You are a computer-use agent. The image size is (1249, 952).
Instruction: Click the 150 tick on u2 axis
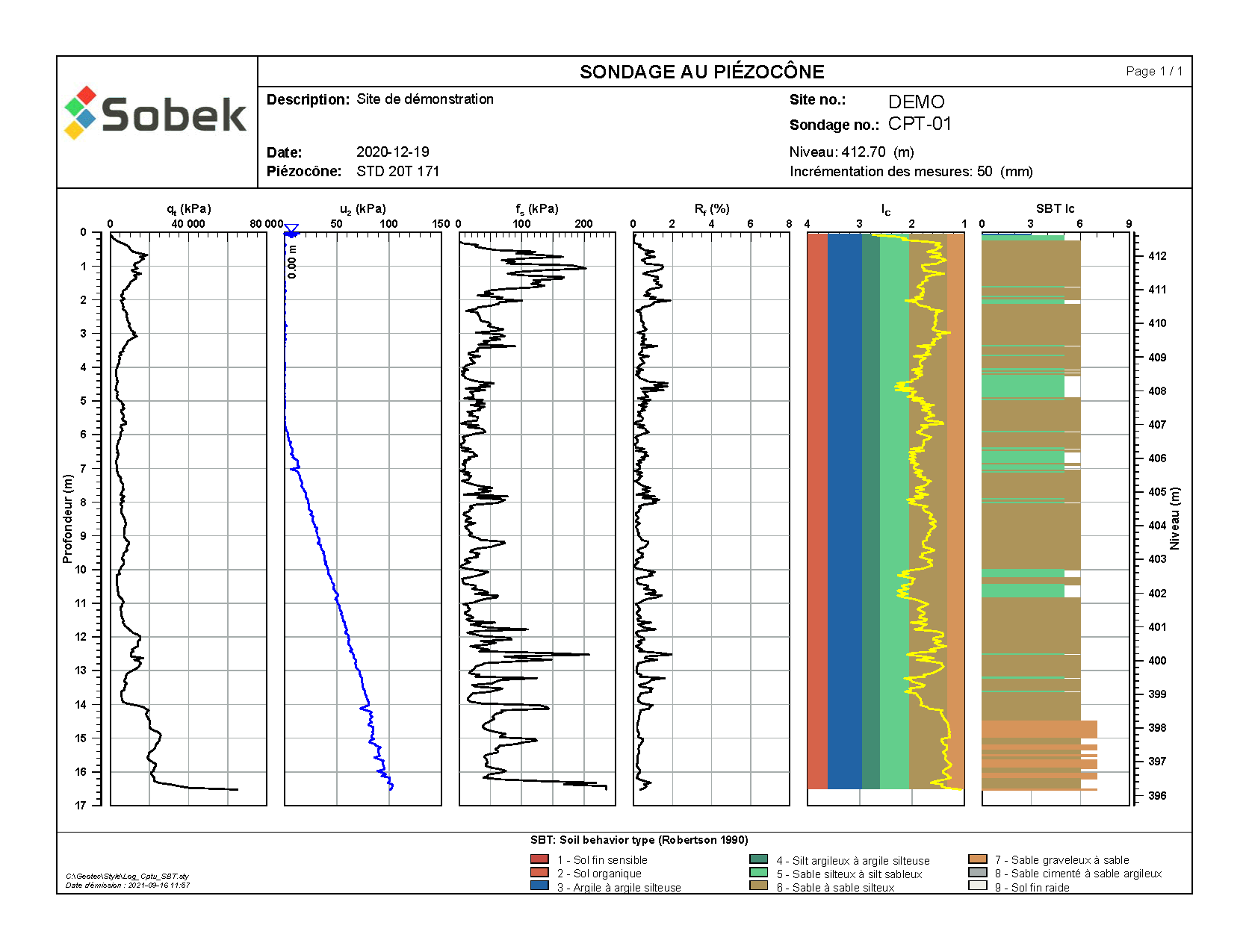coord(441,224)
